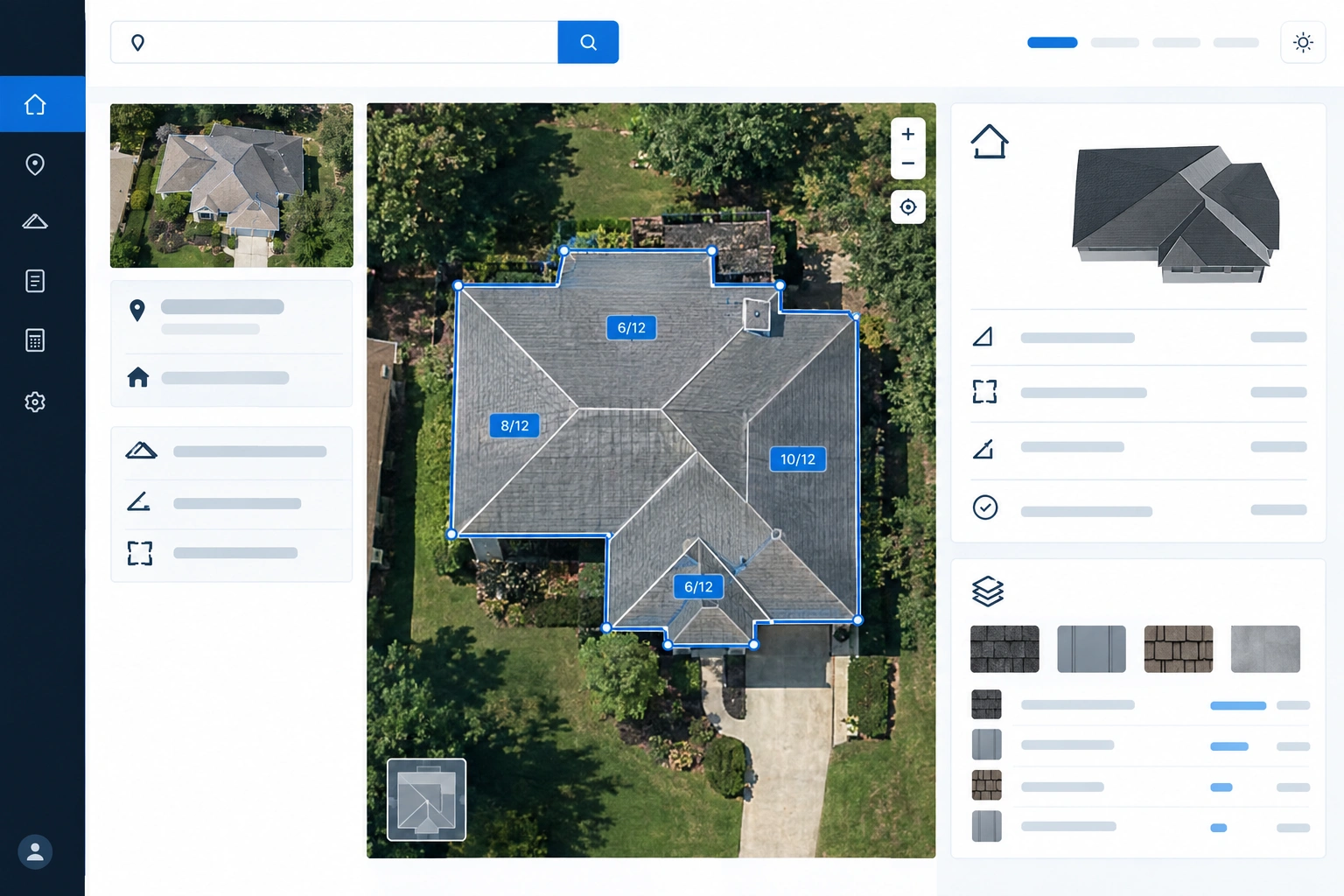Click the shortest blue bar in last material row
The image size is (1344, 896).
[x=1218, y=828]
